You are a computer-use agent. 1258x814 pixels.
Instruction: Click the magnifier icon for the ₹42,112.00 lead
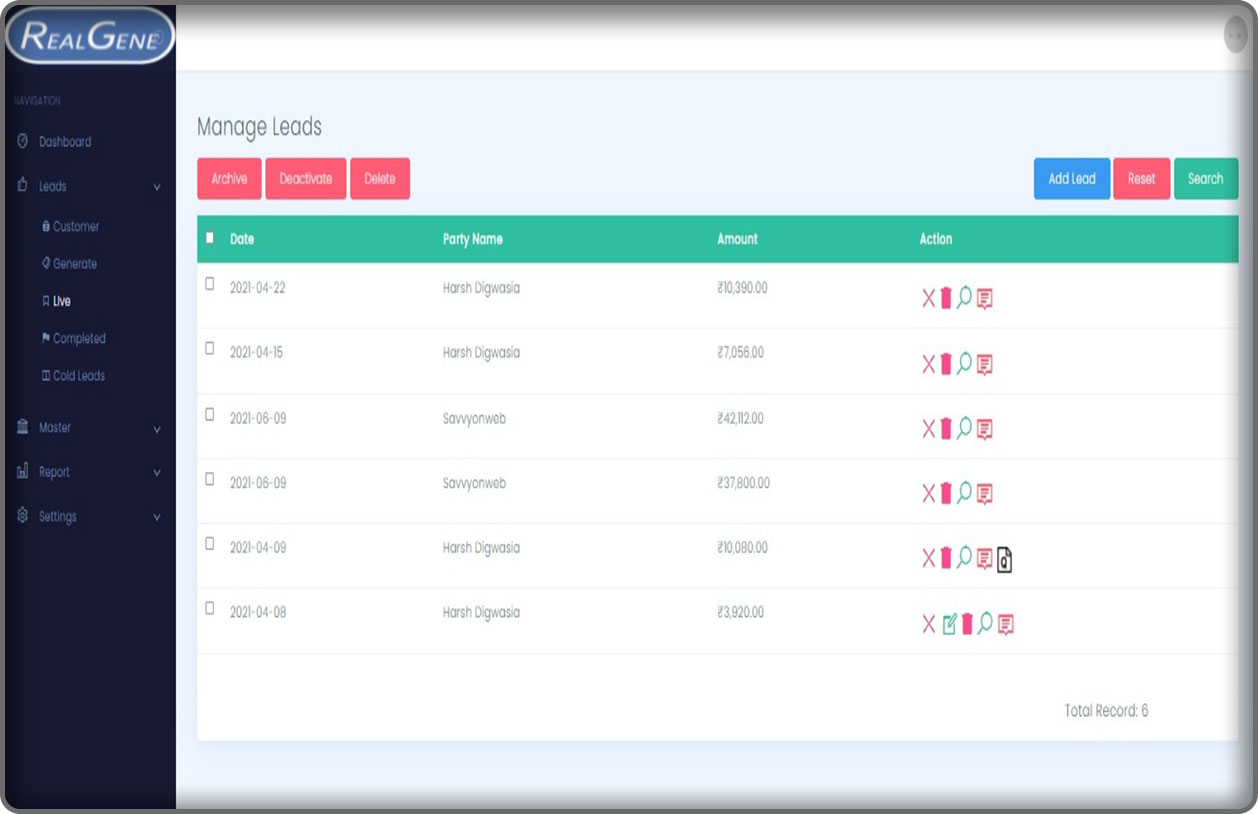(964, 428)
